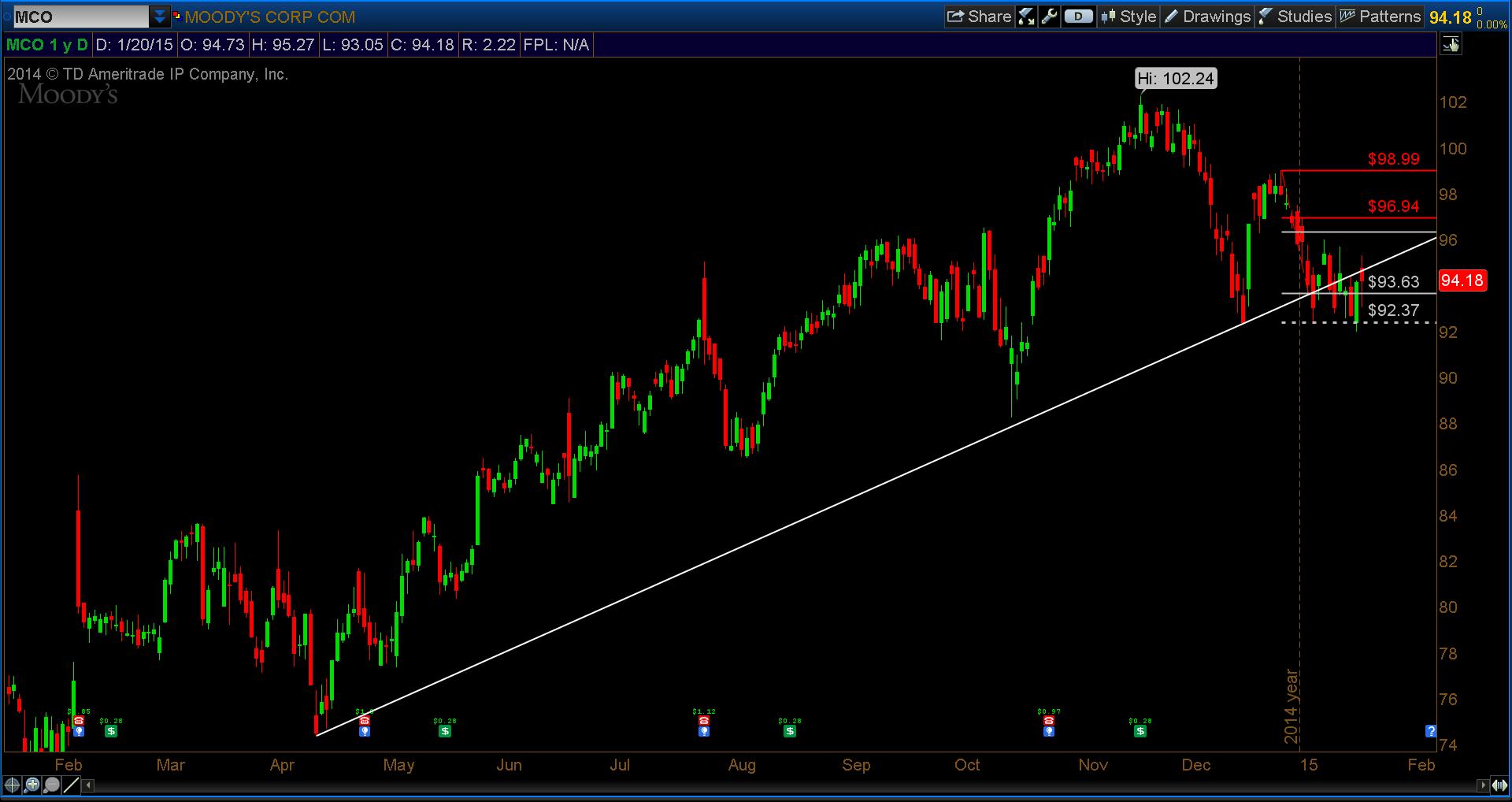
Task: Click the left scroll arrow
Action: click(89, 785)
